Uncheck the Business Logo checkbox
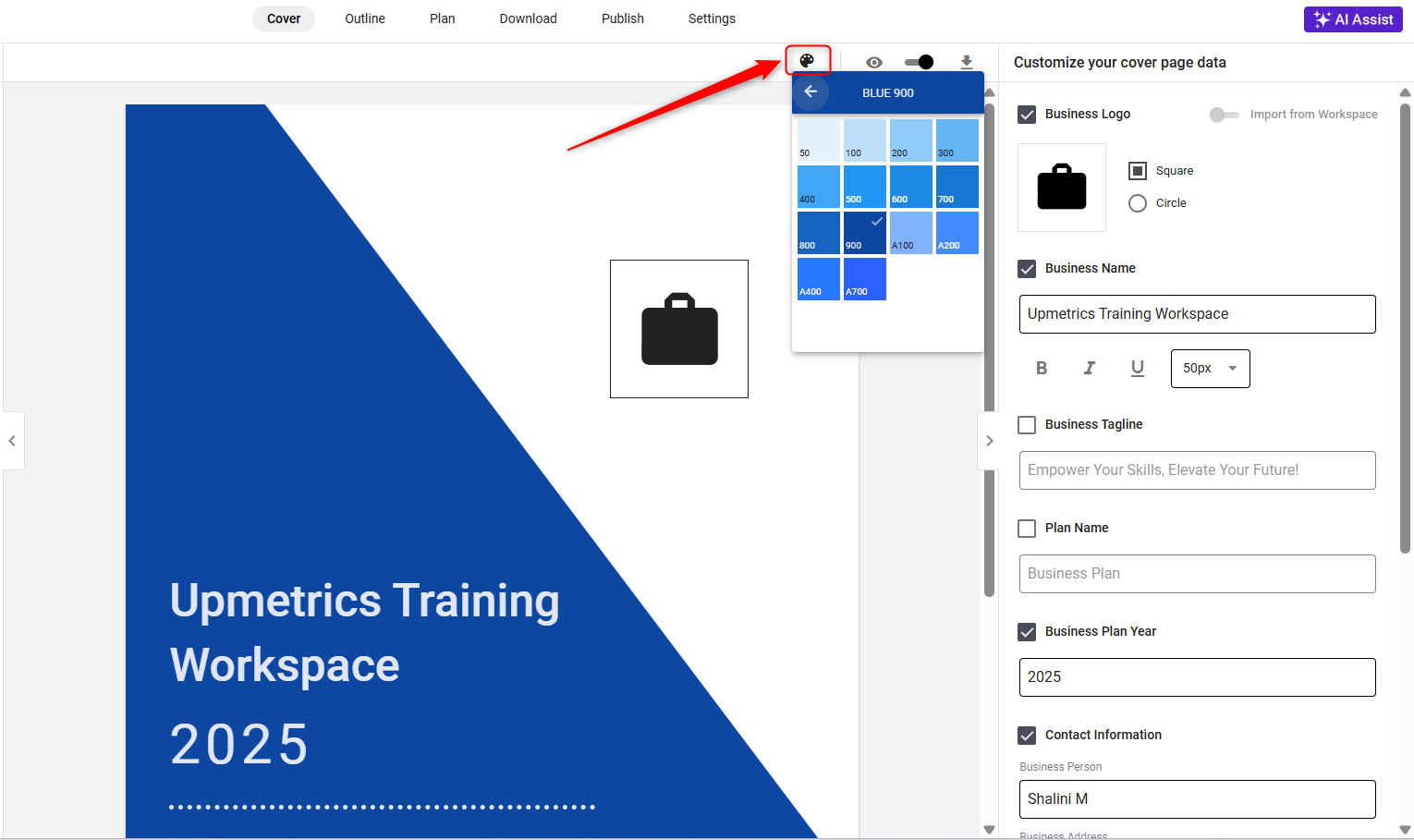This screenshot has width=1414, height=840. 1027,115
